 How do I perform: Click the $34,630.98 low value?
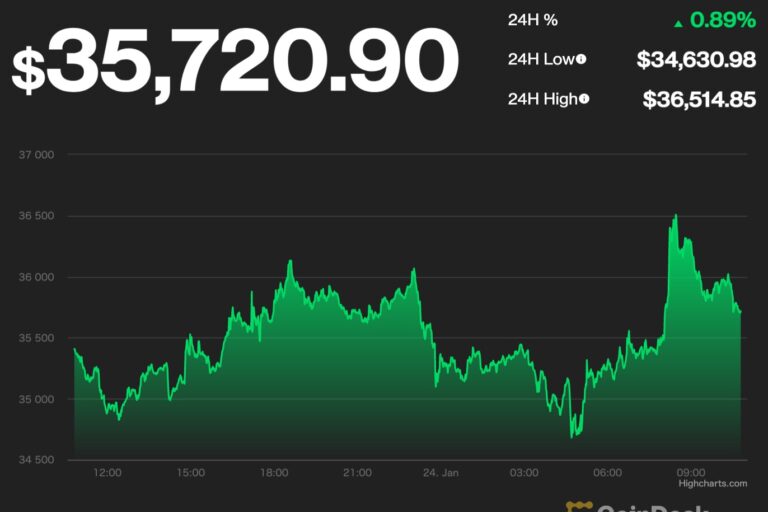click(x=696, y=60)
